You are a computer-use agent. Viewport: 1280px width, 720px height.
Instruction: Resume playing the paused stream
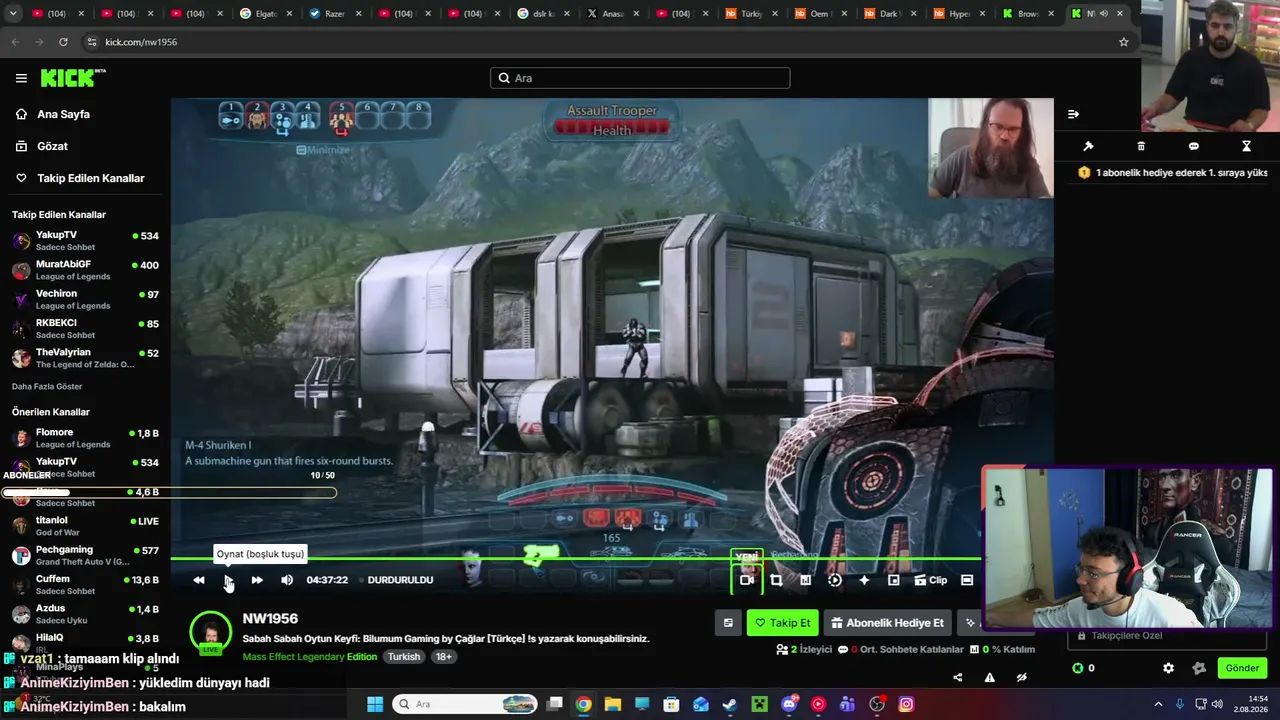click(228, 580)
